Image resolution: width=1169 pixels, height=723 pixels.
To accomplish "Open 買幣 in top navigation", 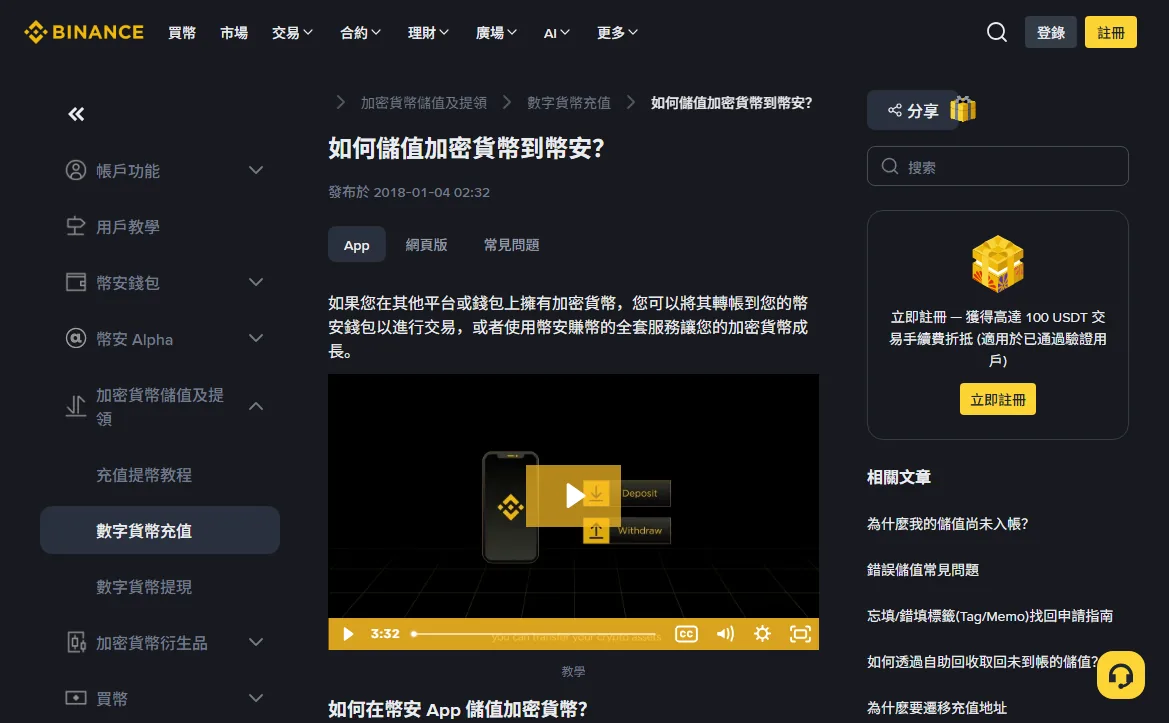I will tap(182, 32).
